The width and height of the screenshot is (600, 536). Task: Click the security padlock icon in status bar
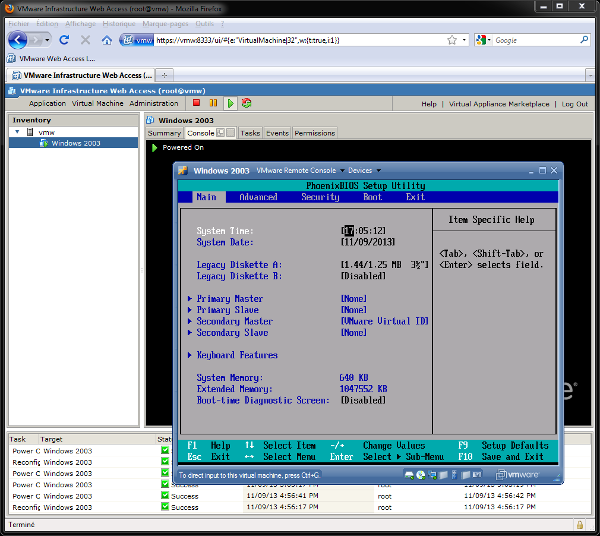tap(580, 525)
